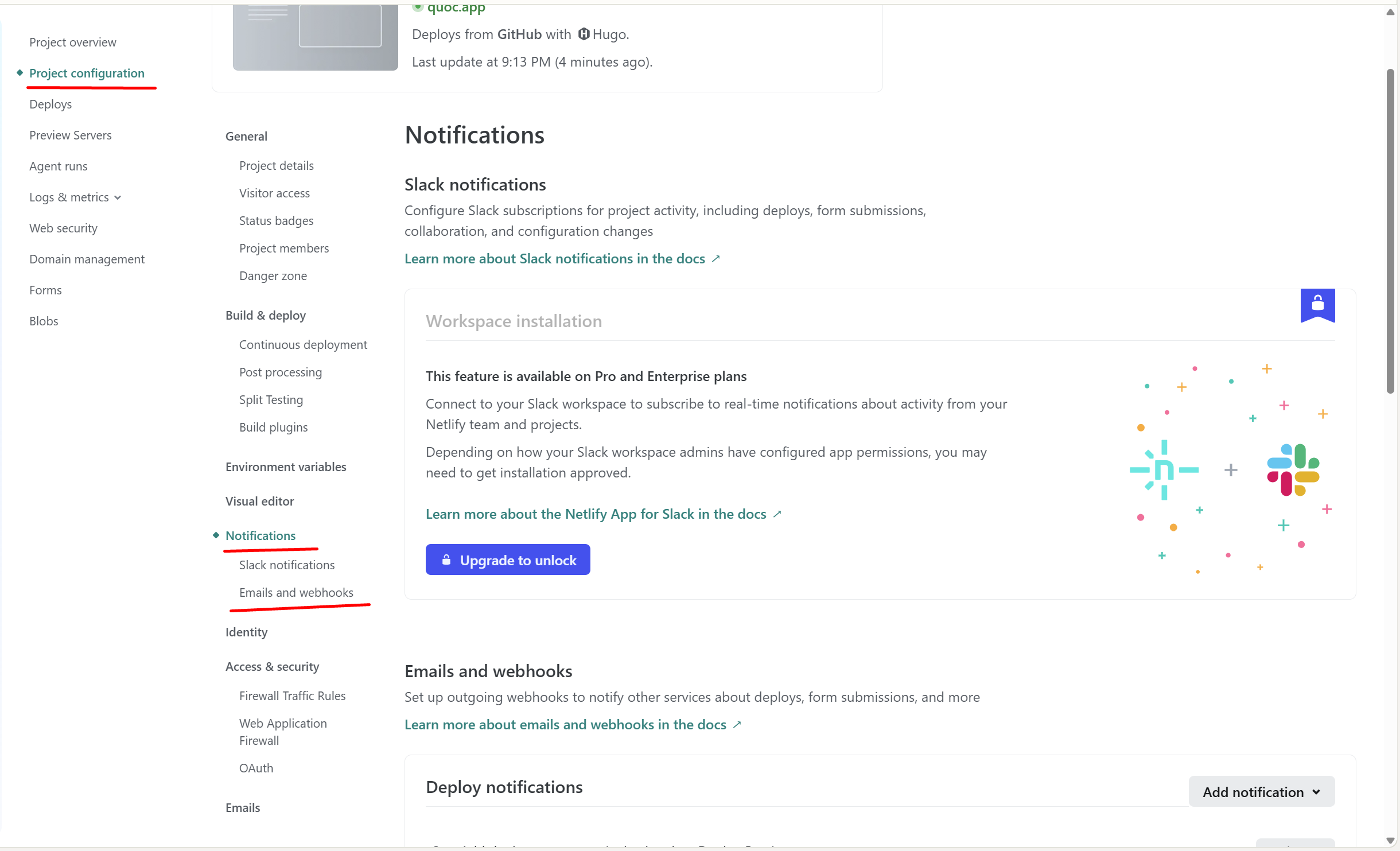Screen dimensions: 1400x851
Task: Select Emails and webhooks sub-item
Action: [296, 593]
